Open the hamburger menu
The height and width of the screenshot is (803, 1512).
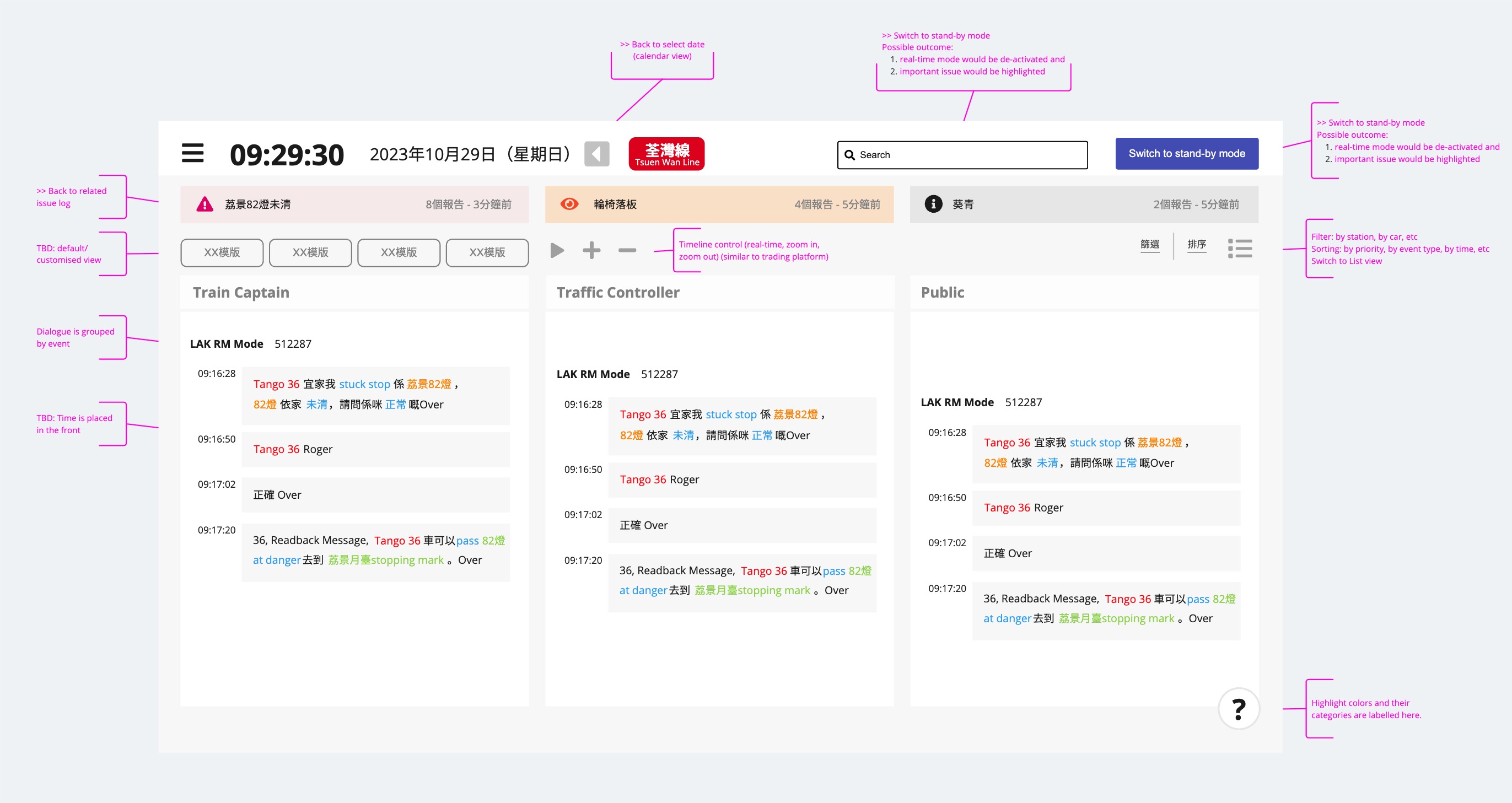[192, 153]
